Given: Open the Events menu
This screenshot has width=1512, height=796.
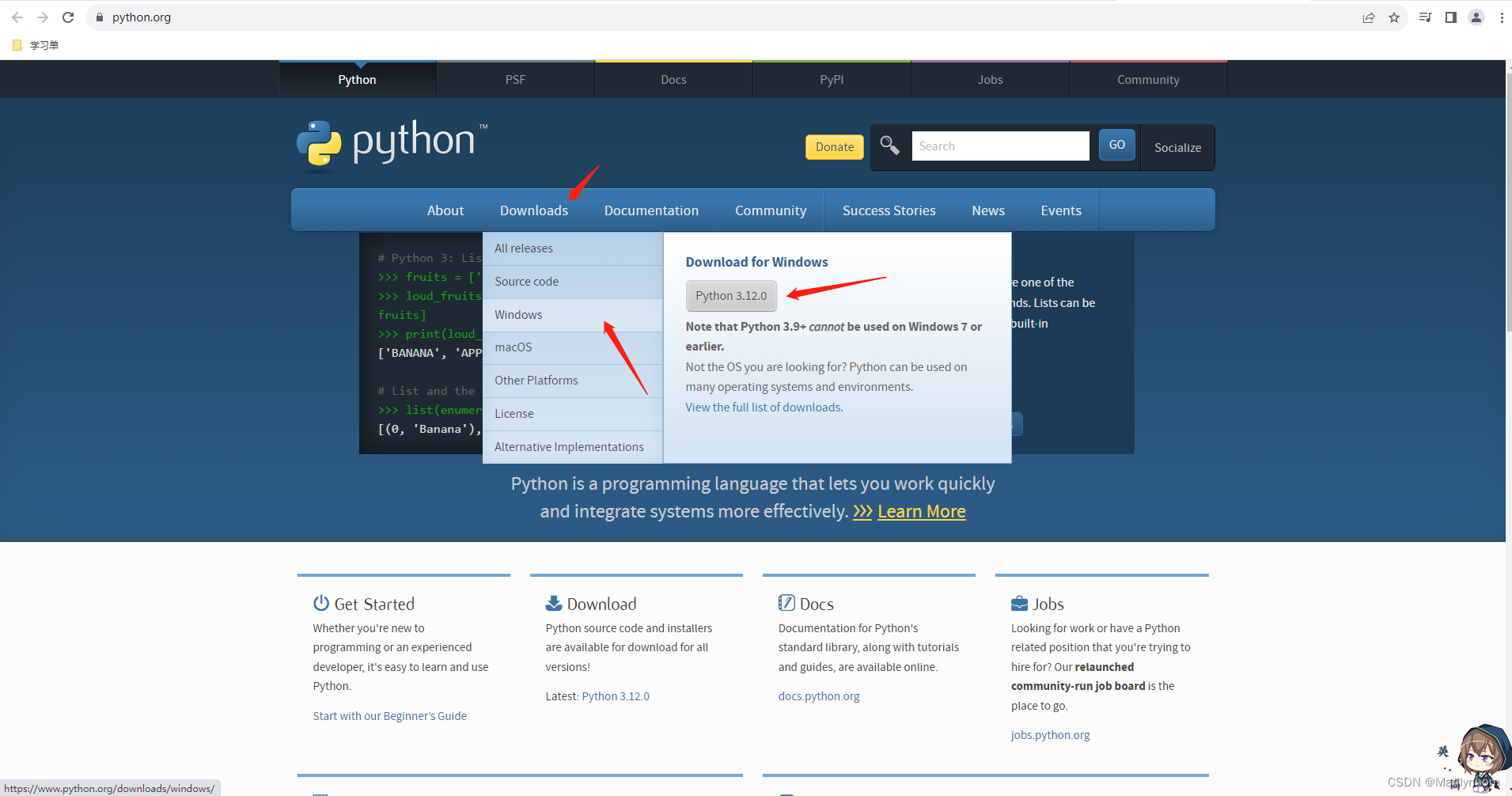Looking at the screenshot, I should tap(1061, 210).
